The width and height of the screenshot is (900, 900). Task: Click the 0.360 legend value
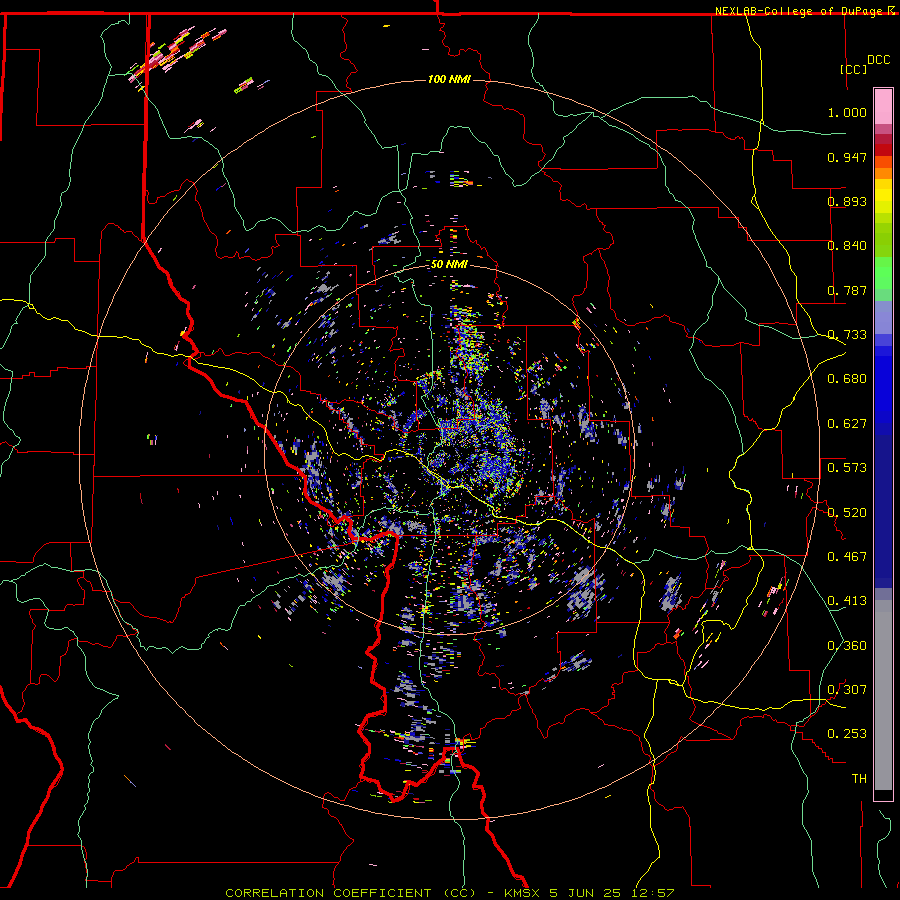point(847,646)
